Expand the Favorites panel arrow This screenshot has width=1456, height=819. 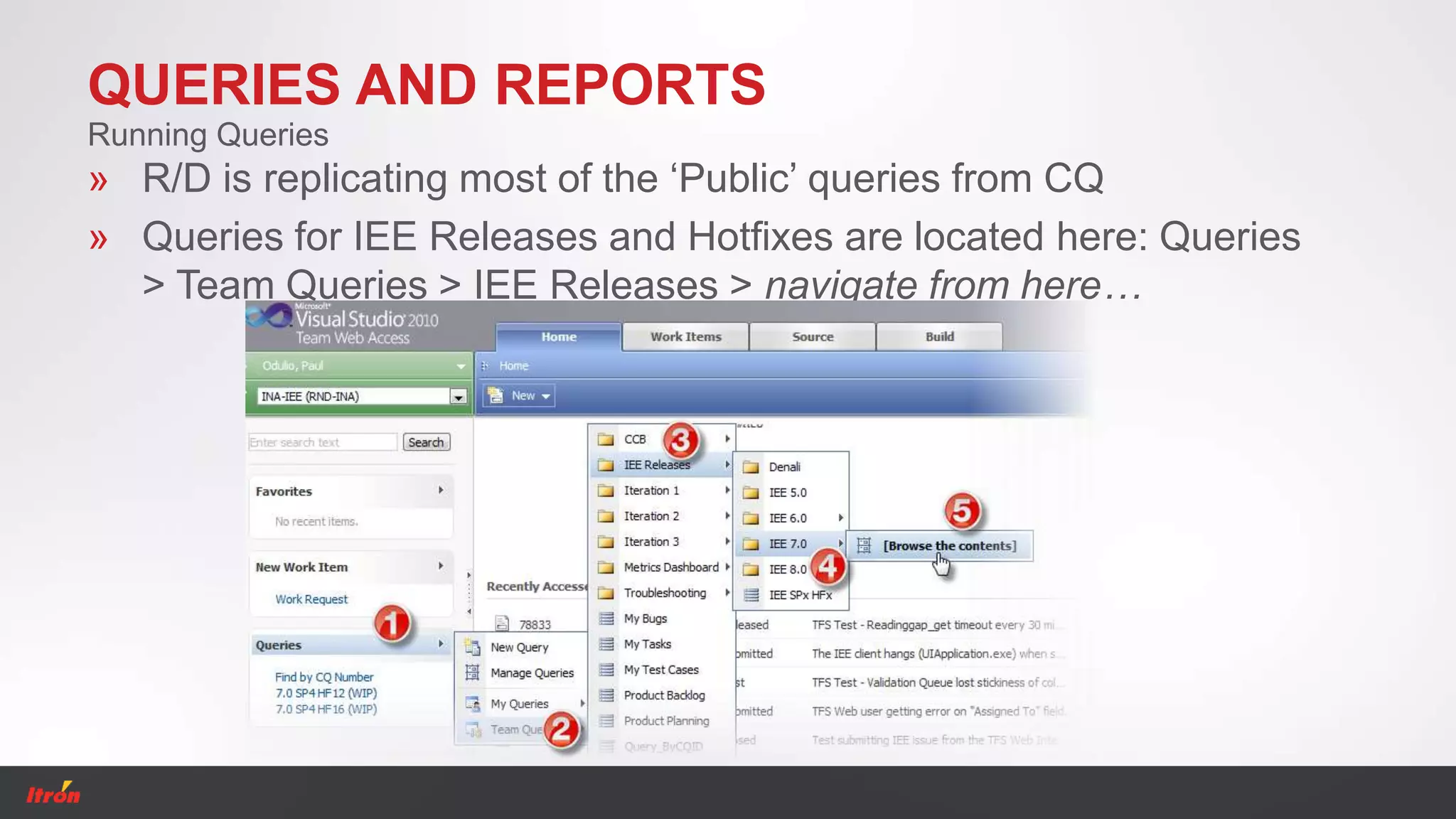[441, 490]
